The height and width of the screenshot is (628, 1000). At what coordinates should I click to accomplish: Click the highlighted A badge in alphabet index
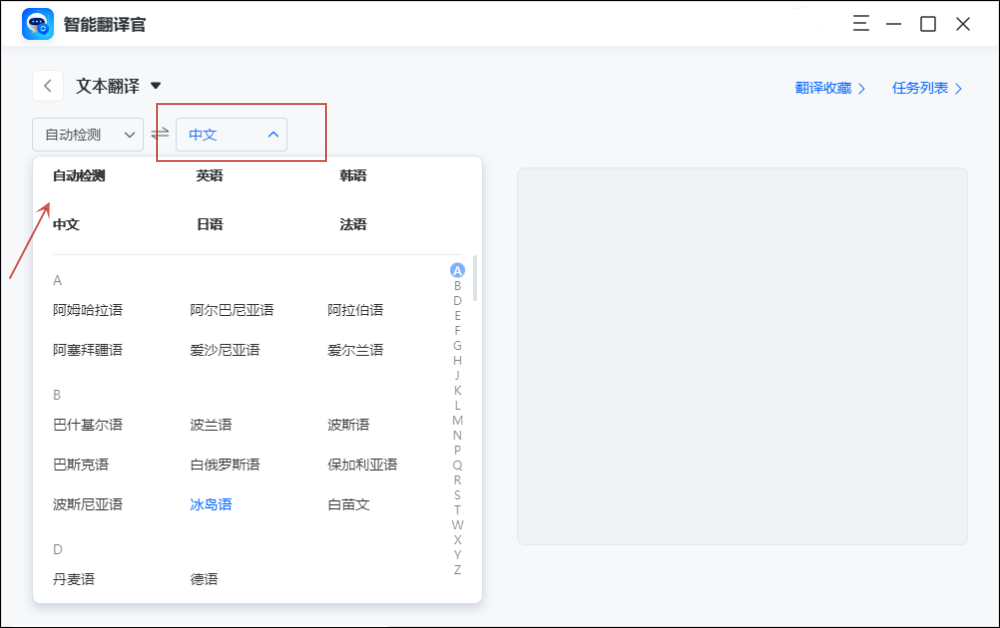click(x=457, y=269)
